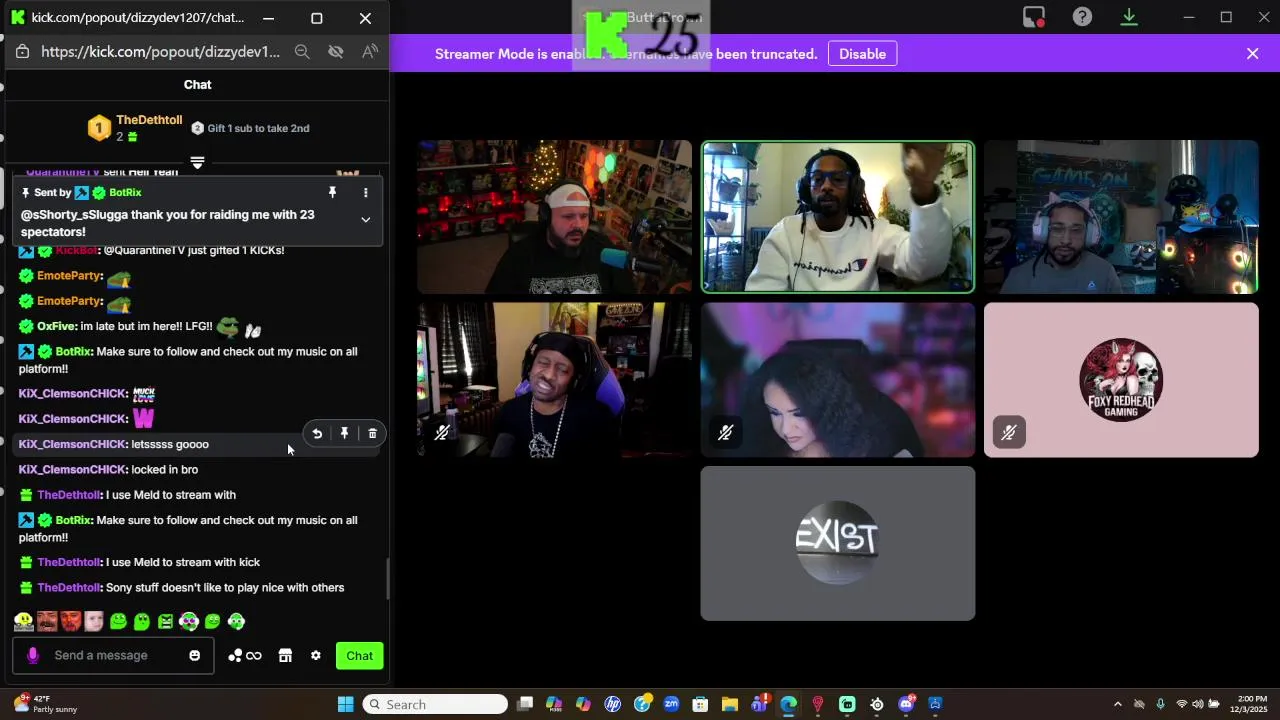Screen dimensions: 1280x720
Task: Collapse the gift leaderboard handle
Action: (197, 162)
